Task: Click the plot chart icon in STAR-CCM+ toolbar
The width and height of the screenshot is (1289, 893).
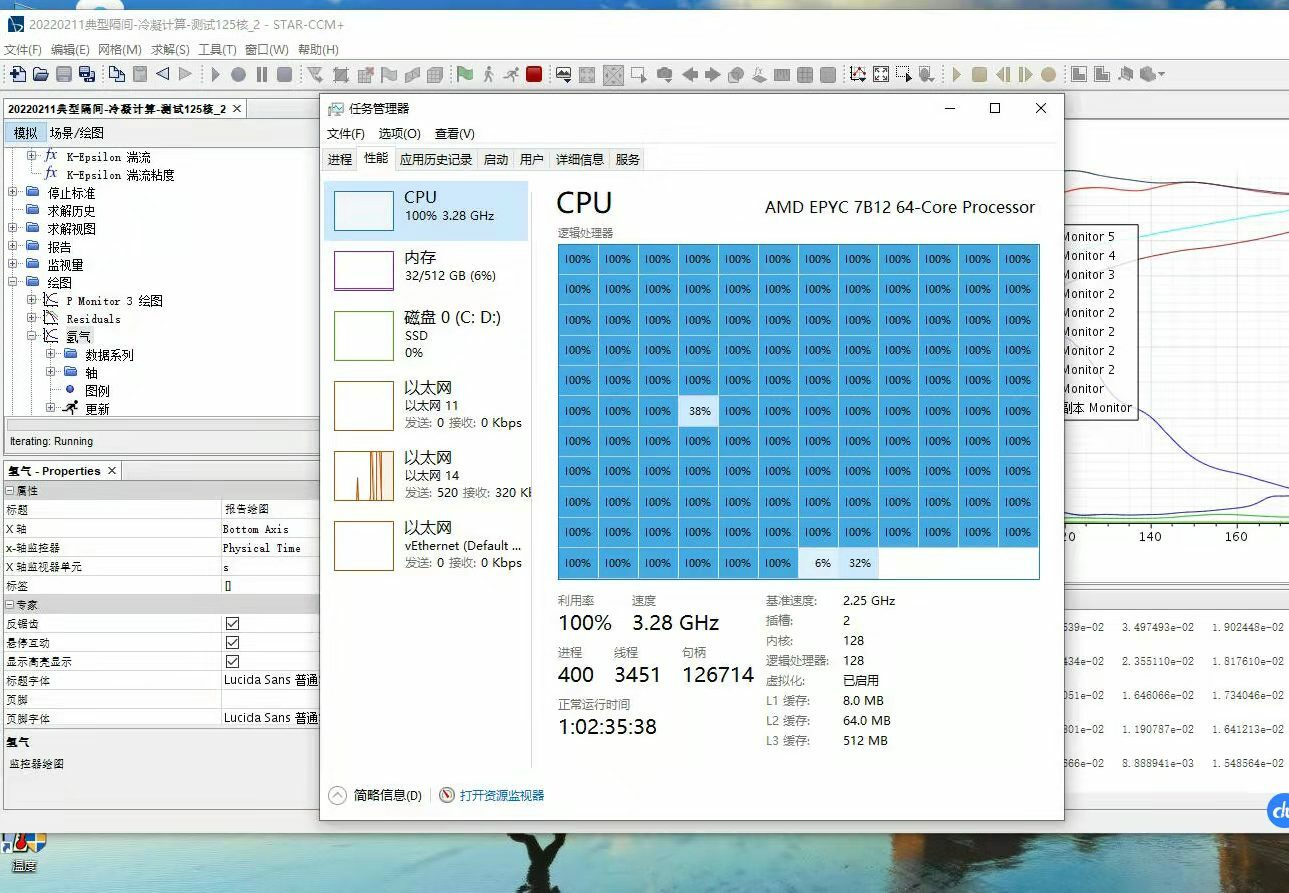Action: click(x=857, y=74)
